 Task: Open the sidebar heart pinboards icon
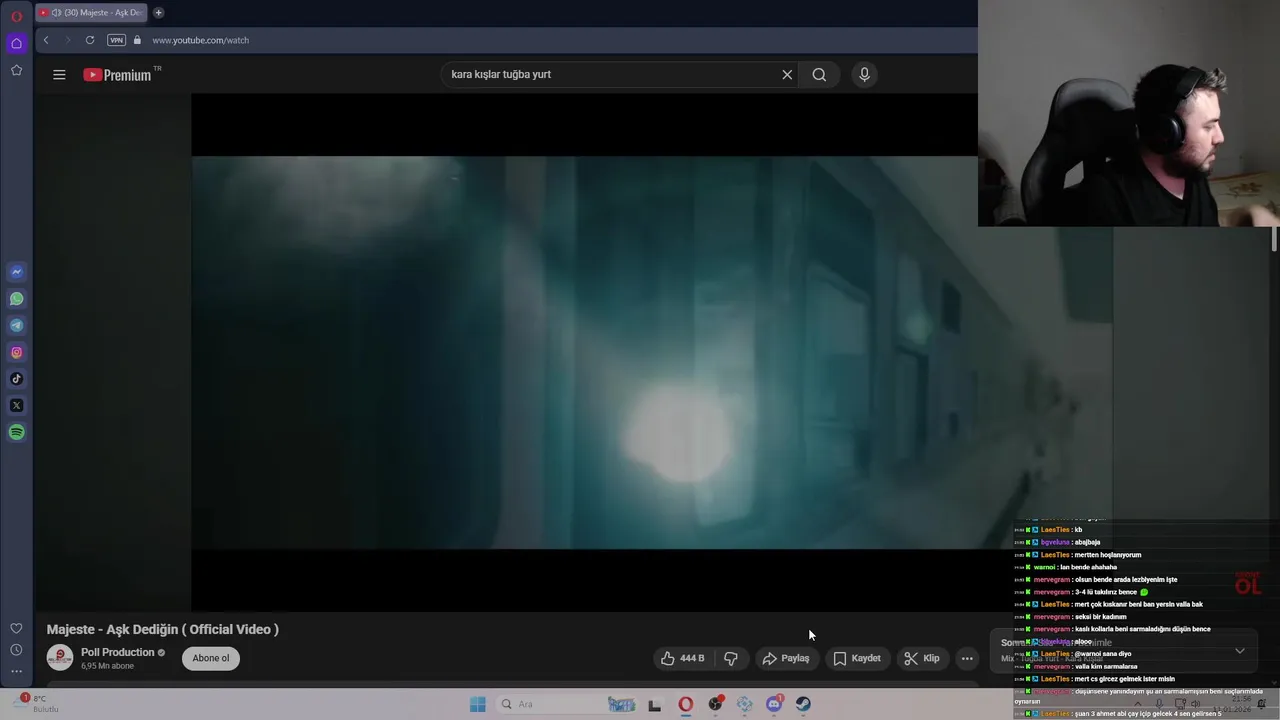16,628
